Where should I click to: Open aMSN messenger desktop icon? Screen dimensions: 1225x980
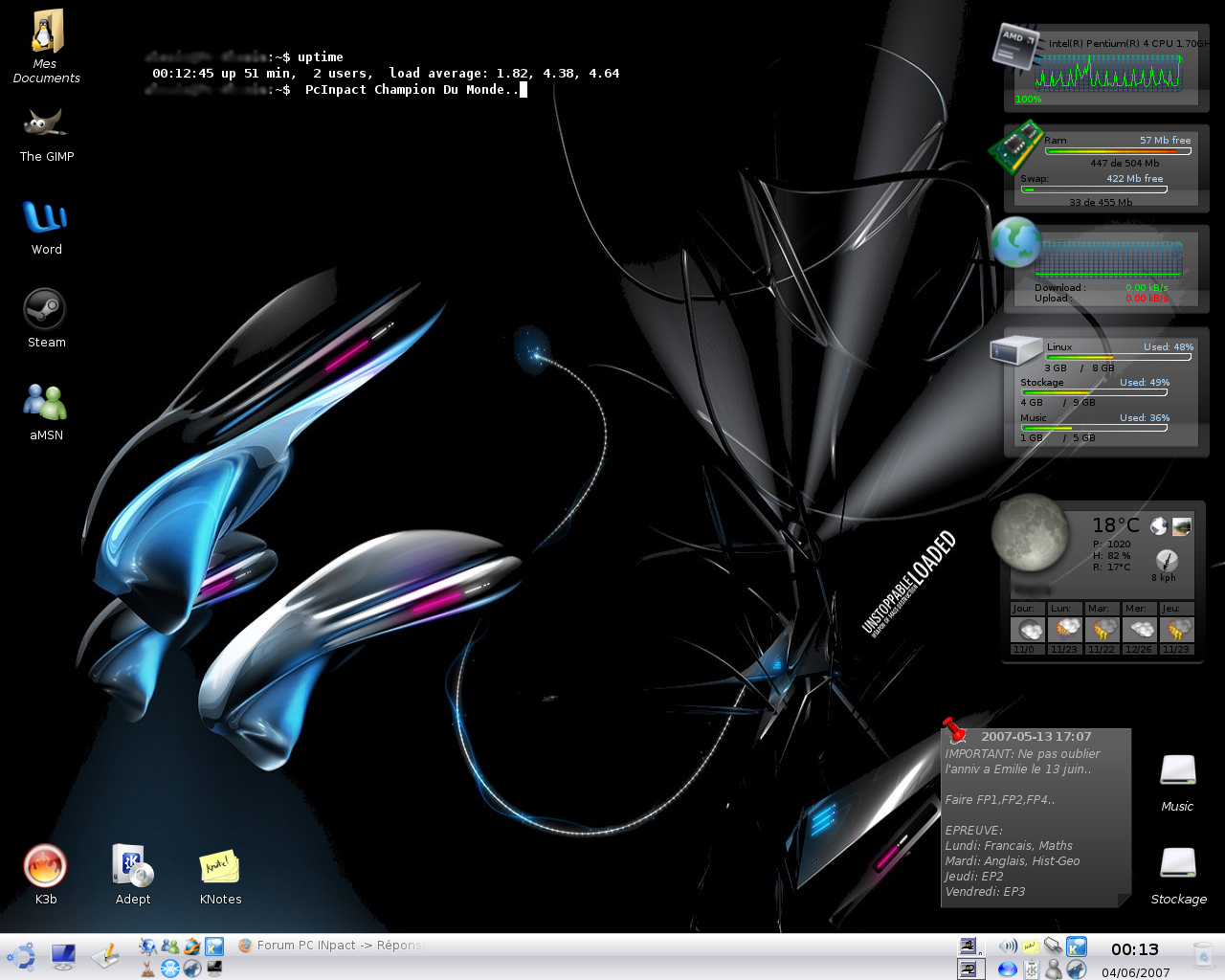point(45,403)
